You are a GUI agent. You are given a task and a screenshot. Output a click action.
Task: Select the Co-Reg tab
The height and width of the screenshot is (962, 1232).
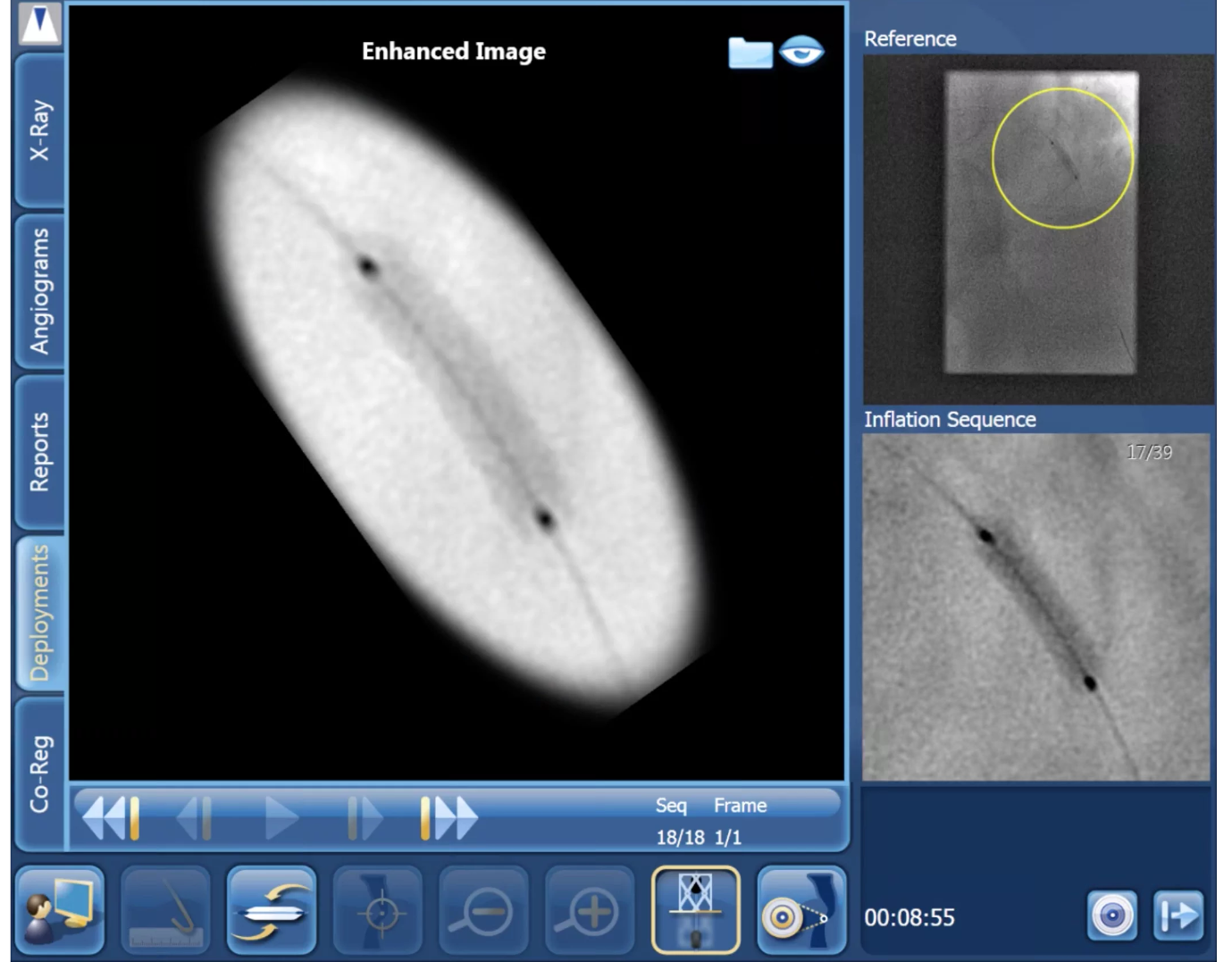click(40, 774)
